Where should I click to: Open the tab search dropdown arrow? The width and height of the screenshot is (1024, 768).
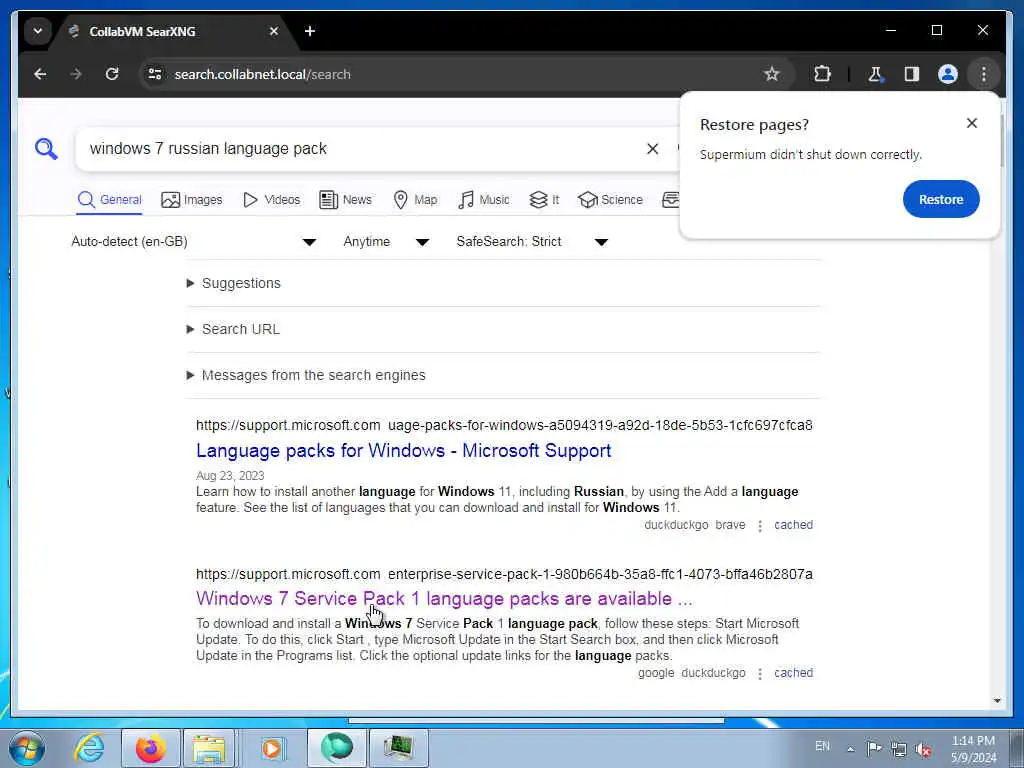click(x=38, y=31)
